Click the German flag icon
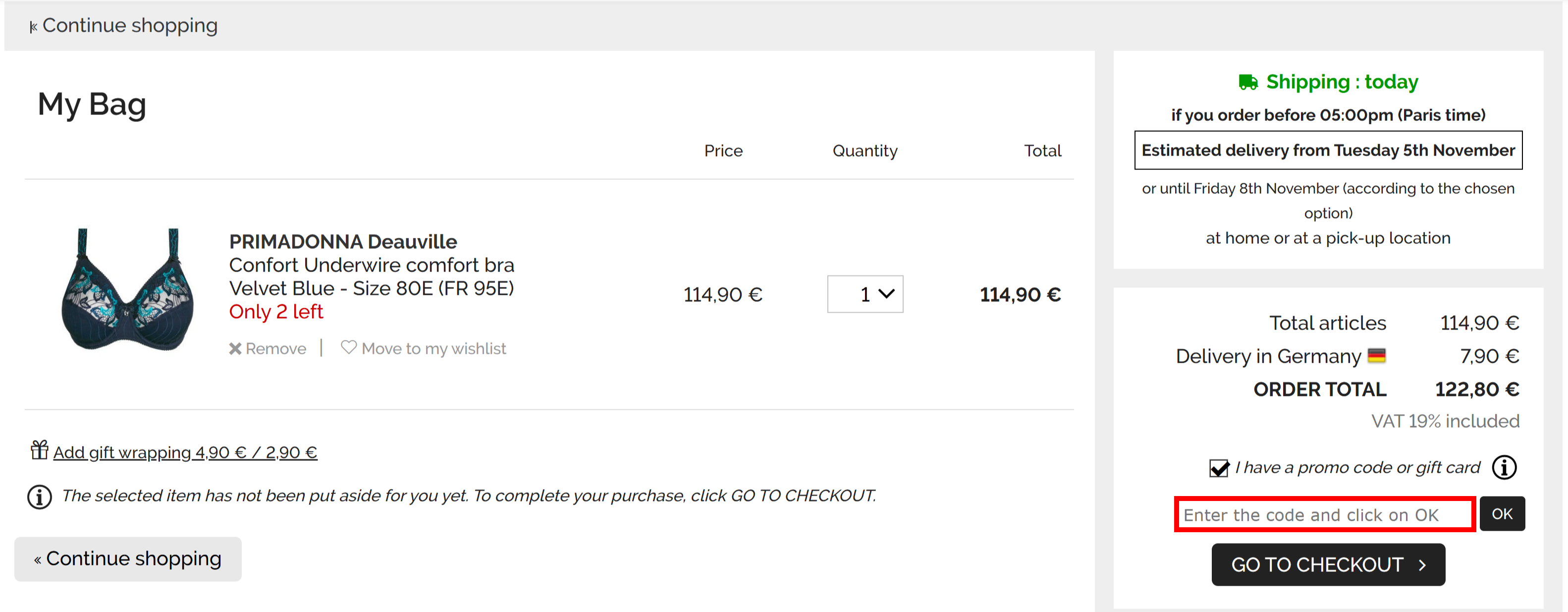1568x612 pixels. click(1376, 356)
